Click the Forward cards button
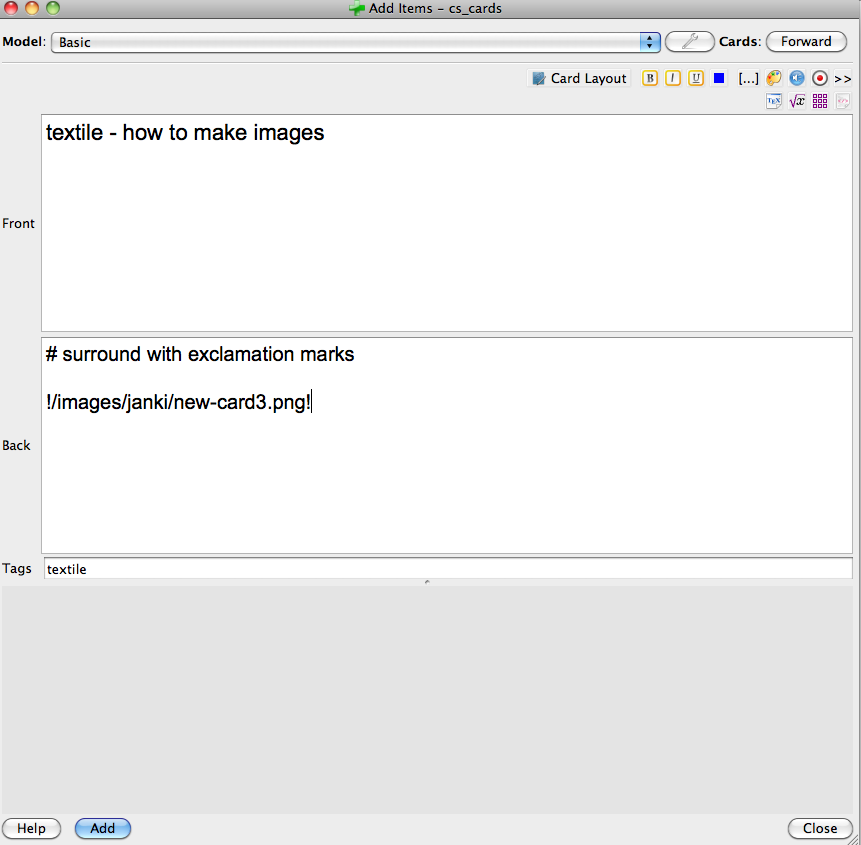Screen dimensions: 861x845 click(x=806, y=42)
